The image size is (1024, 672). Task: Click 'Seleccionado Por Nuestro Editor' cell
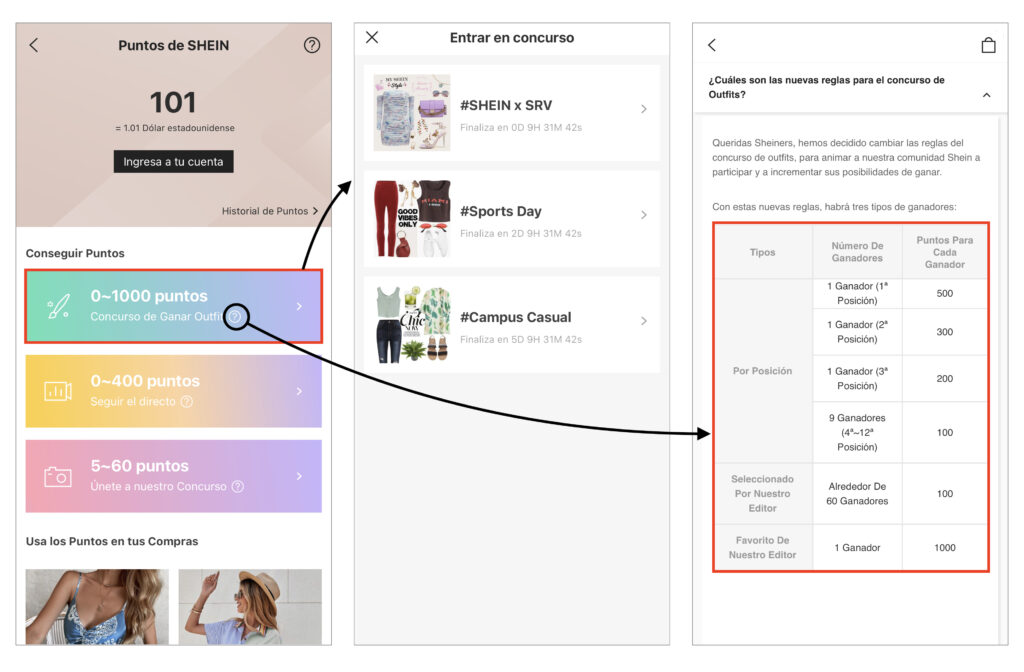[x=763, y=494]
